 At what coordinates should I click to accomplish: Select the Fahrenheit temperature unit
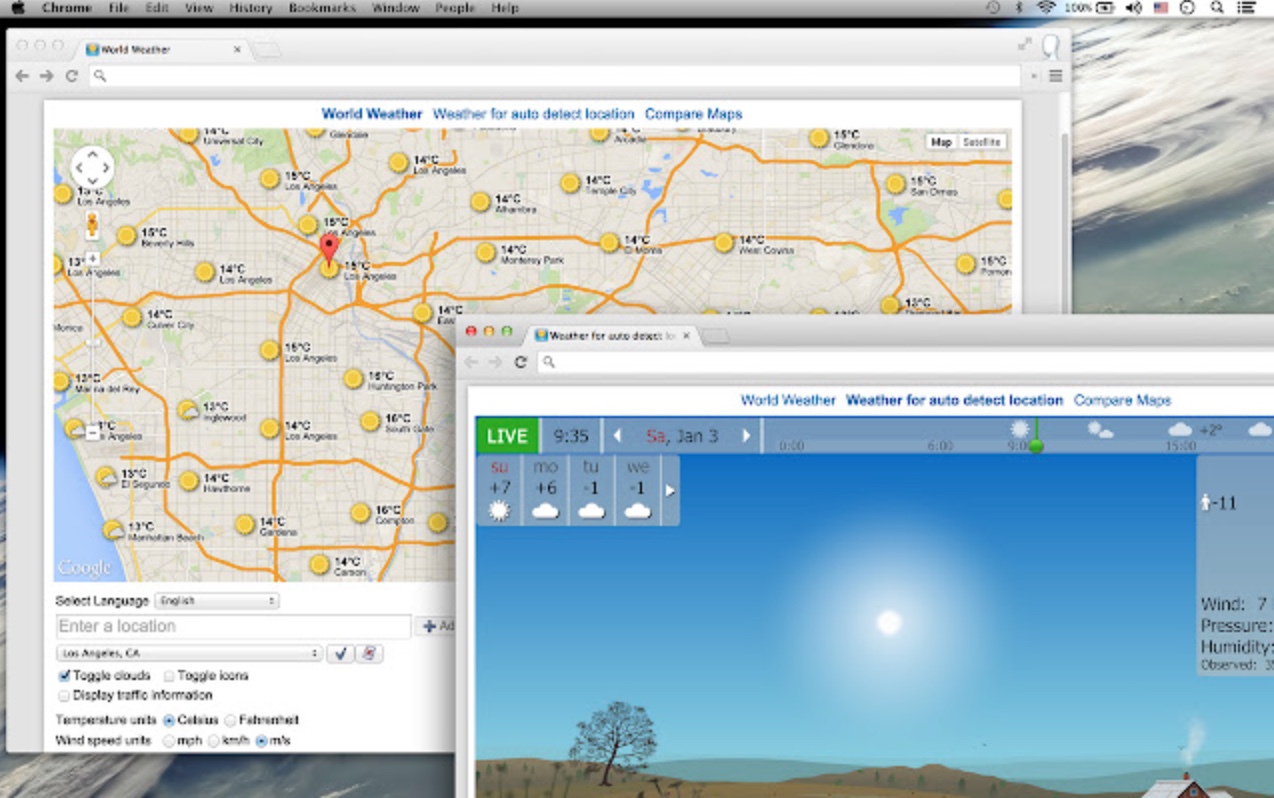point(231,720)
